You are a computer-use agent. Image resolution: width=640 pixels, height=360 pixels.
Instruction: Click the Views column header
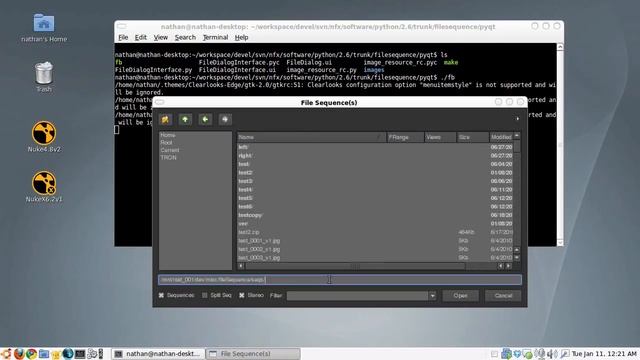tap(440, 137)
